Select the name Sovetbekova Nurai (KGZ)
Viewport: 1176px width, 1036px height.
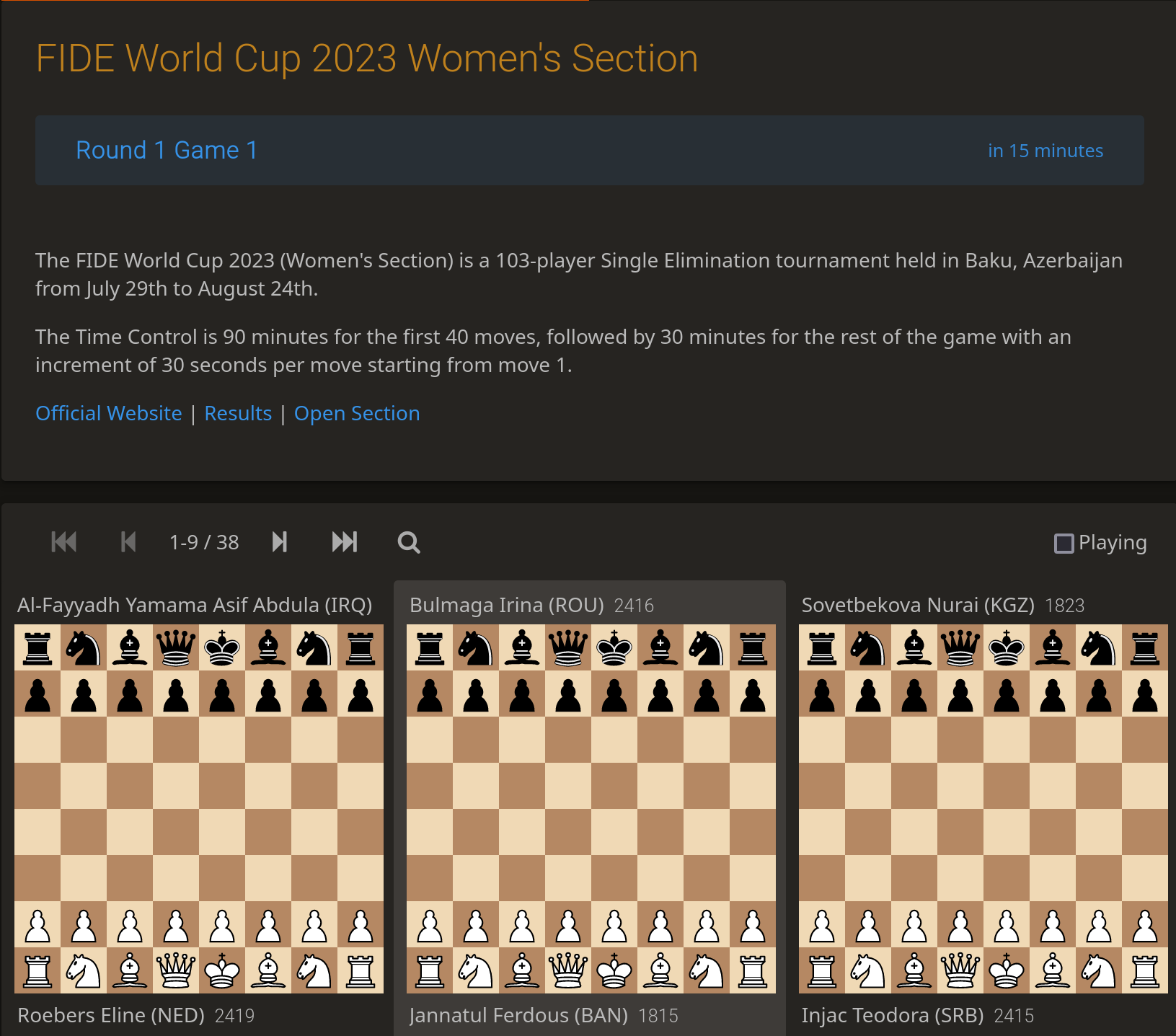[x=918, y=605]
